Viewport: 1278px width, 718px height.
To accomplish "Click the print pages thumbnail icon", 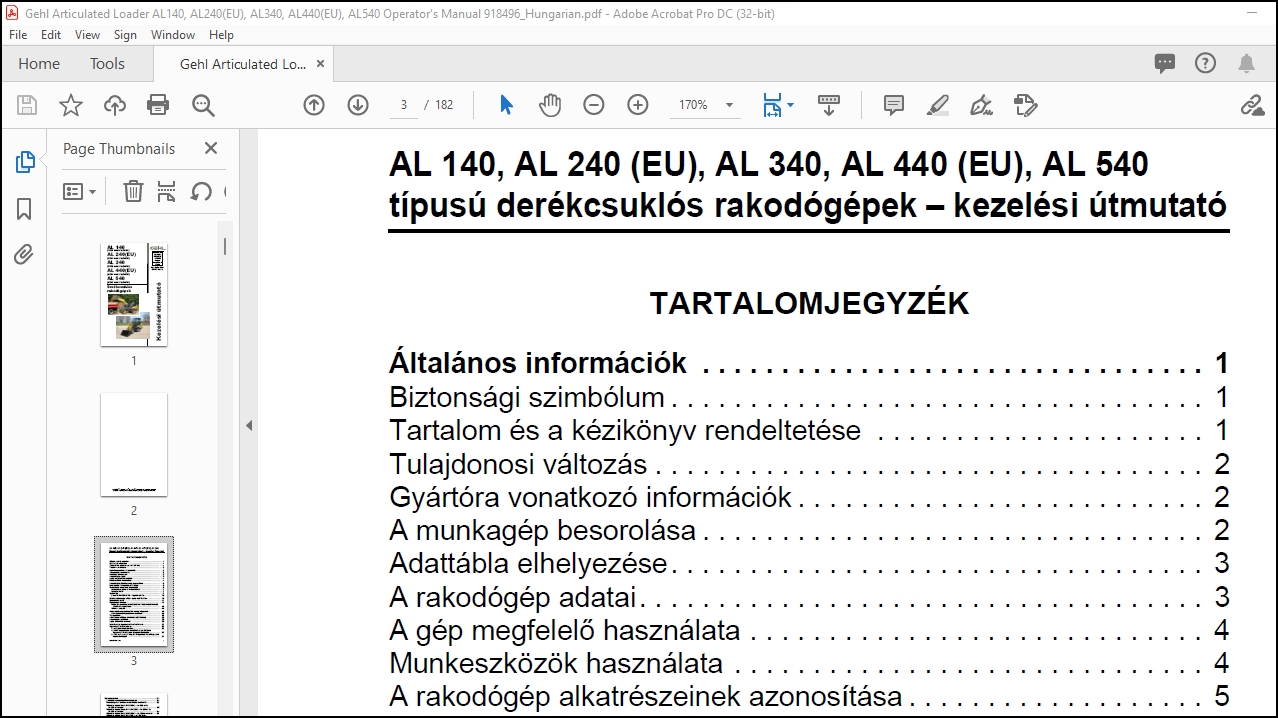I will tap(167, 191).
